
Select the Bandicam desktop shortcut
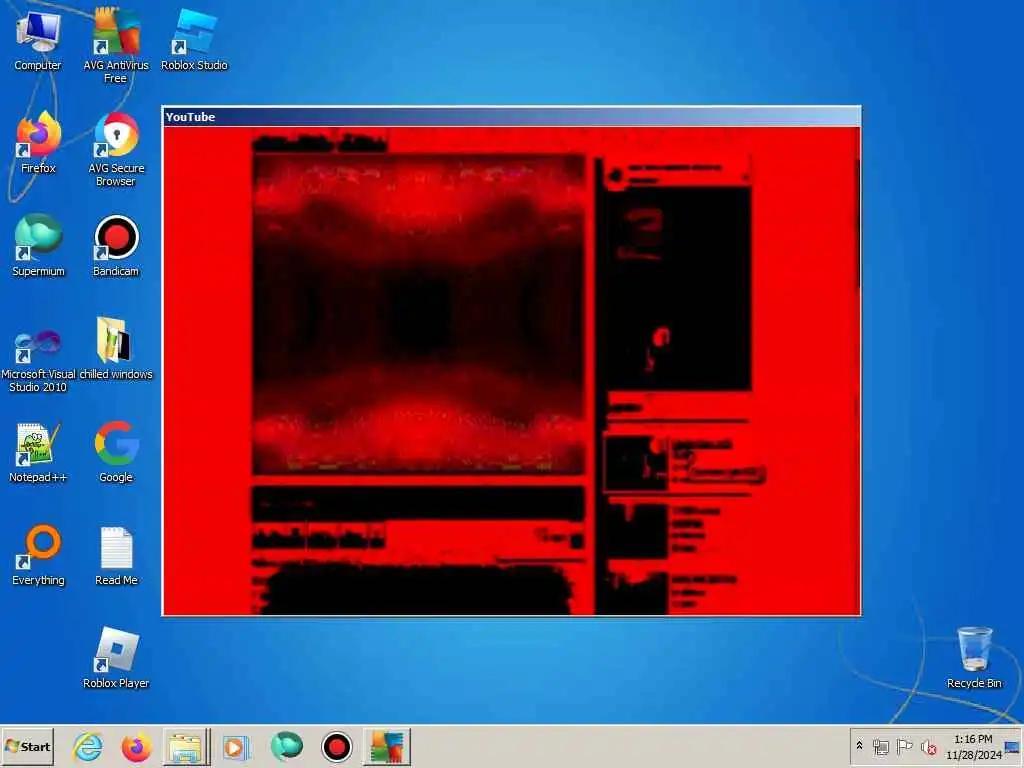[x=116, y=246]
